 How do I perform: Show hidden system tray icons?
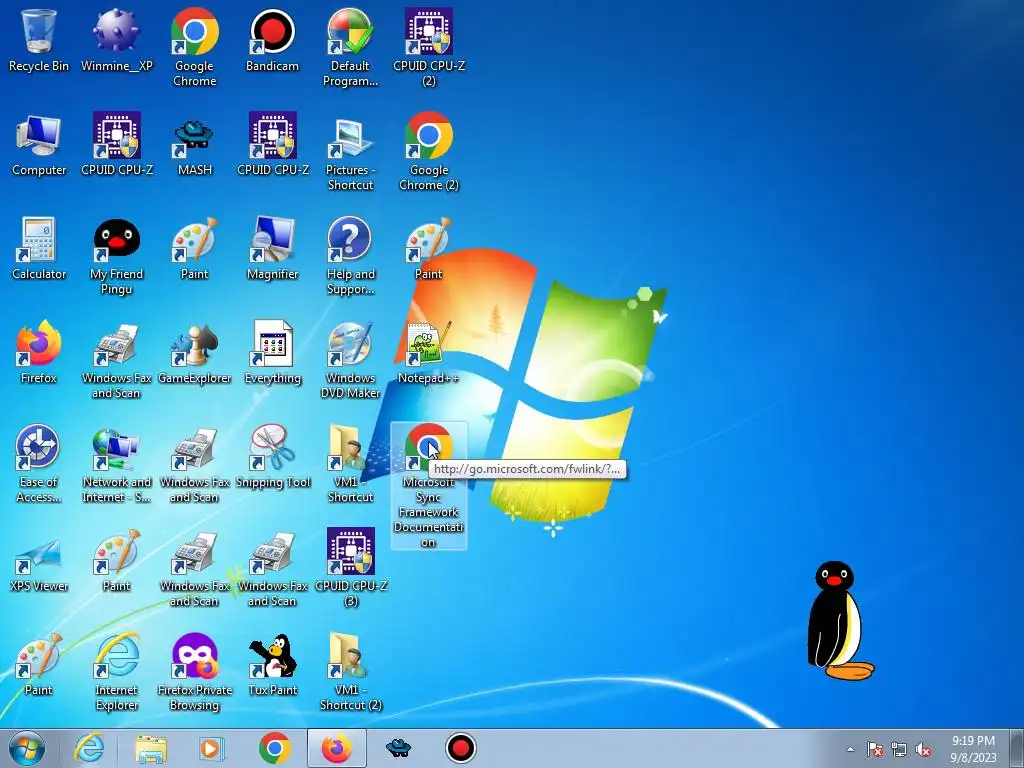(x=850, y=749)
